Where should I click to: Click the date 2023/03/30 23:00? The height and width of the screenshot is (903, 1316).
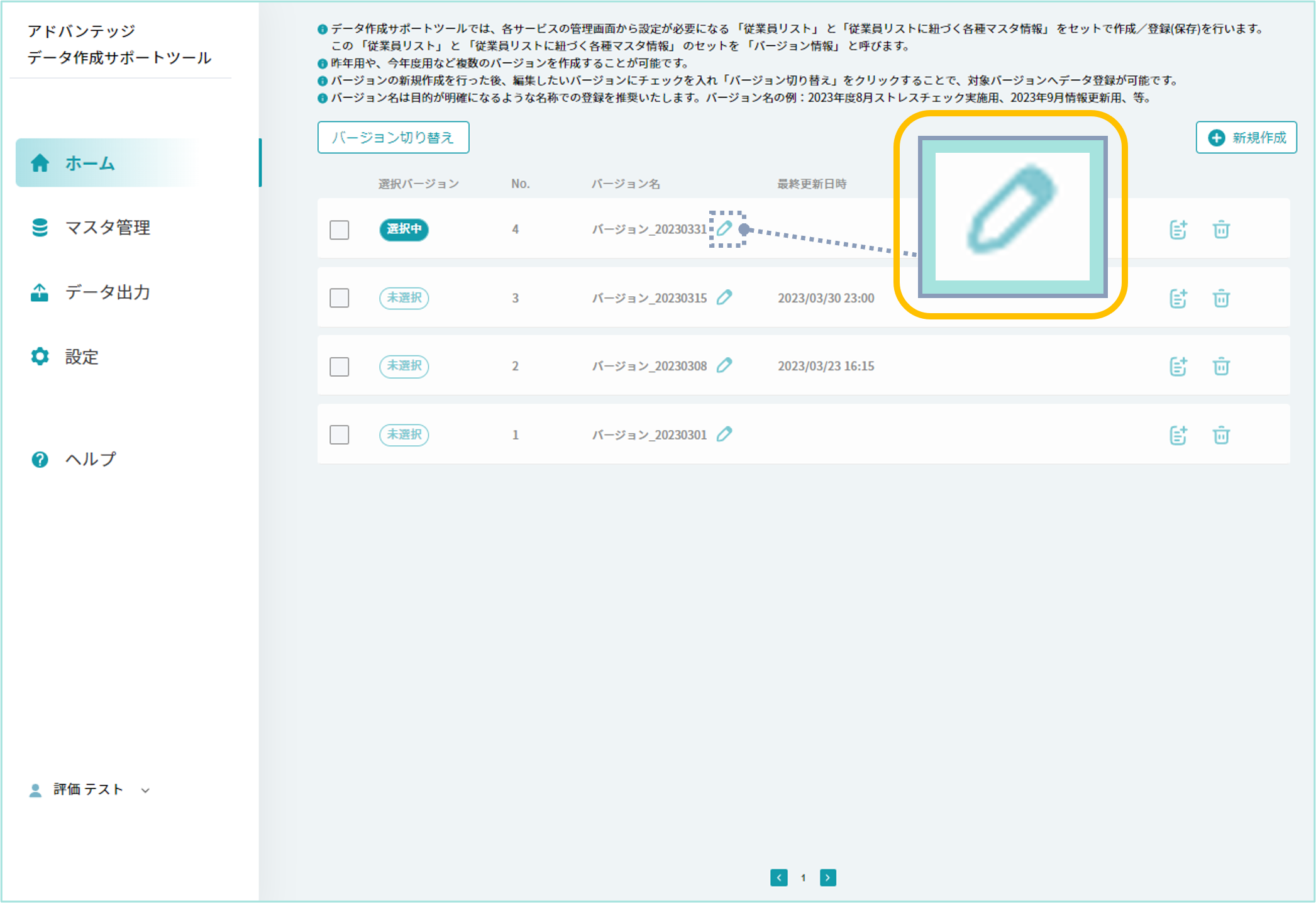[826, 298]
